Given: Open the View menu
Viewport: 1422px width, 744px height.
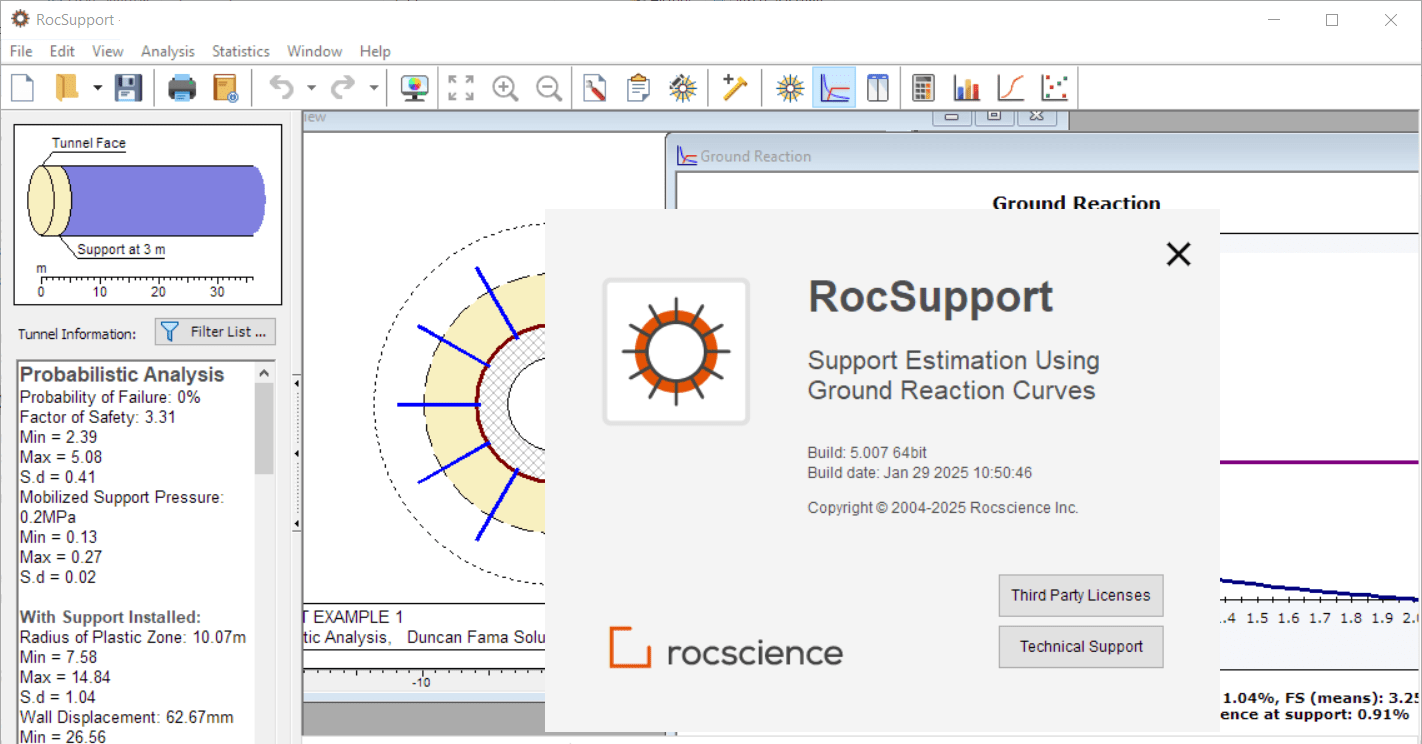Looking at the screenshot, I should (x=108, y=51).
